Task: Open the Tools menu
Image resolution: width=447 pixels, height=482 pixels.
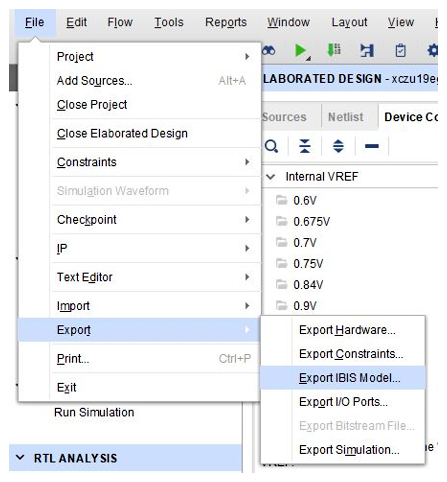Action: [169, 22]
